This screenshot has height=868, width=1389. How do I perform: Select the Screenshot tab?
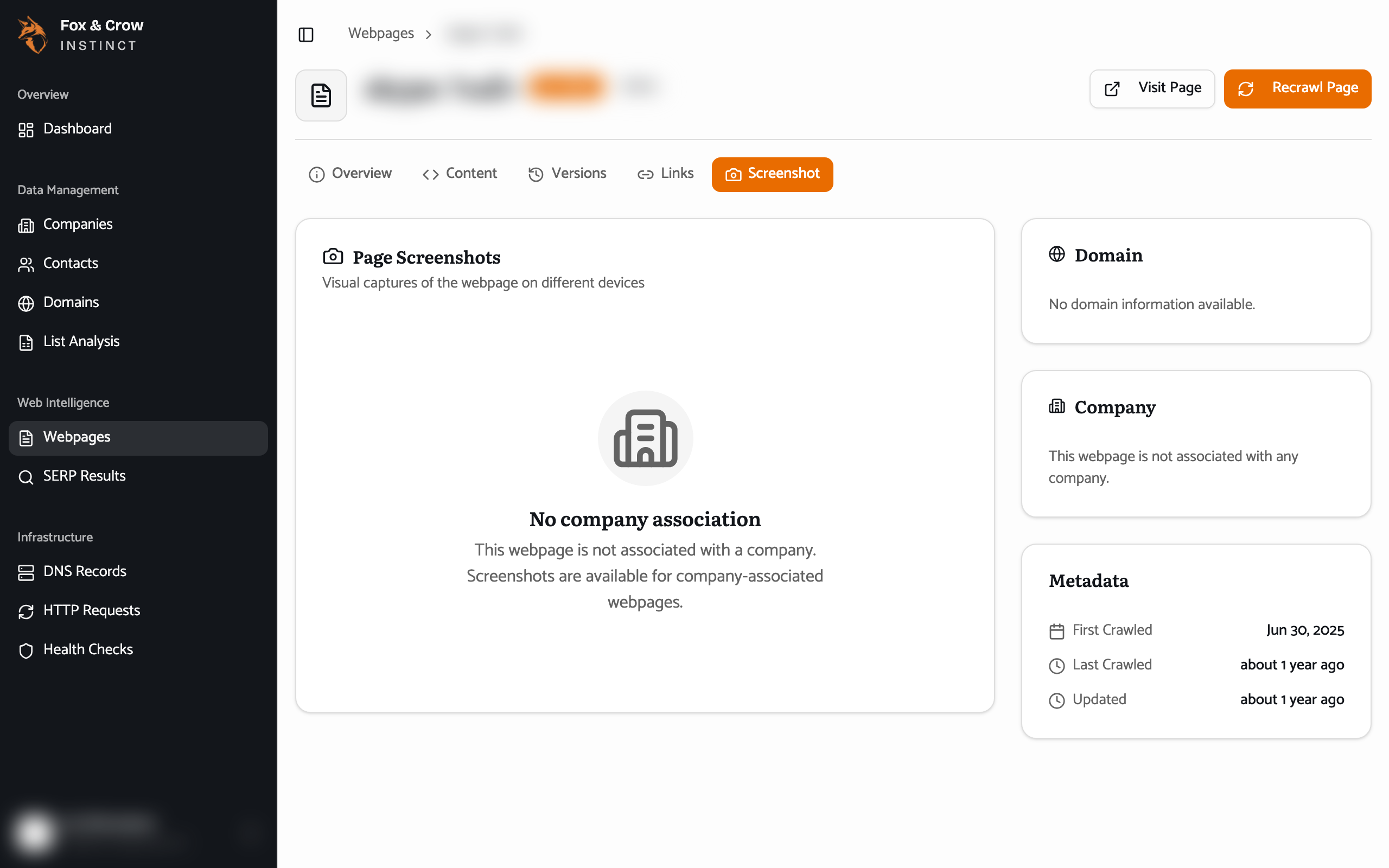772,174
